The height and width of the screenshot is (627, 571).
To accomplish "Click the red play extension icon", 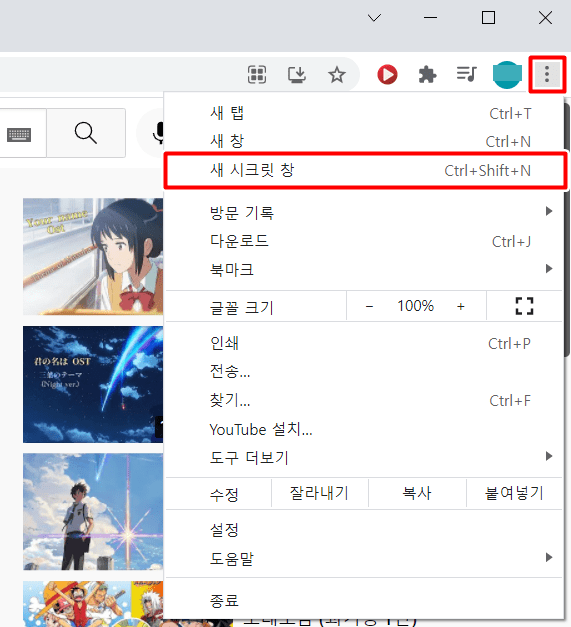I will (387, 75).
